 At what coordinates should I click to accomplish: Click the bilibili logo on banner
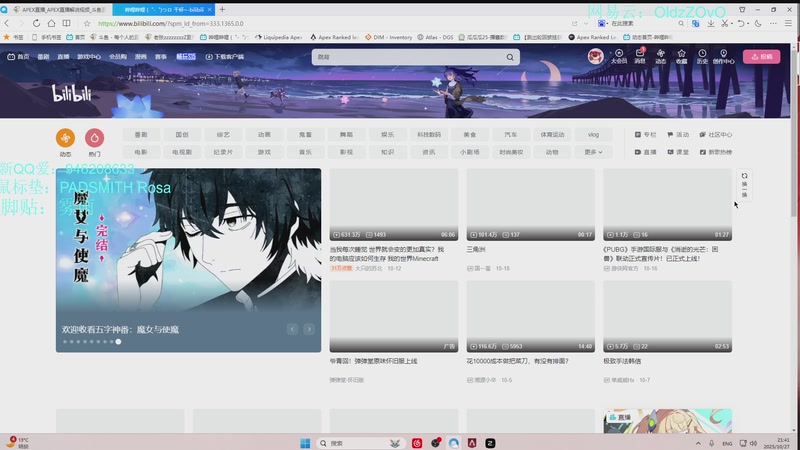pos(71,93)
